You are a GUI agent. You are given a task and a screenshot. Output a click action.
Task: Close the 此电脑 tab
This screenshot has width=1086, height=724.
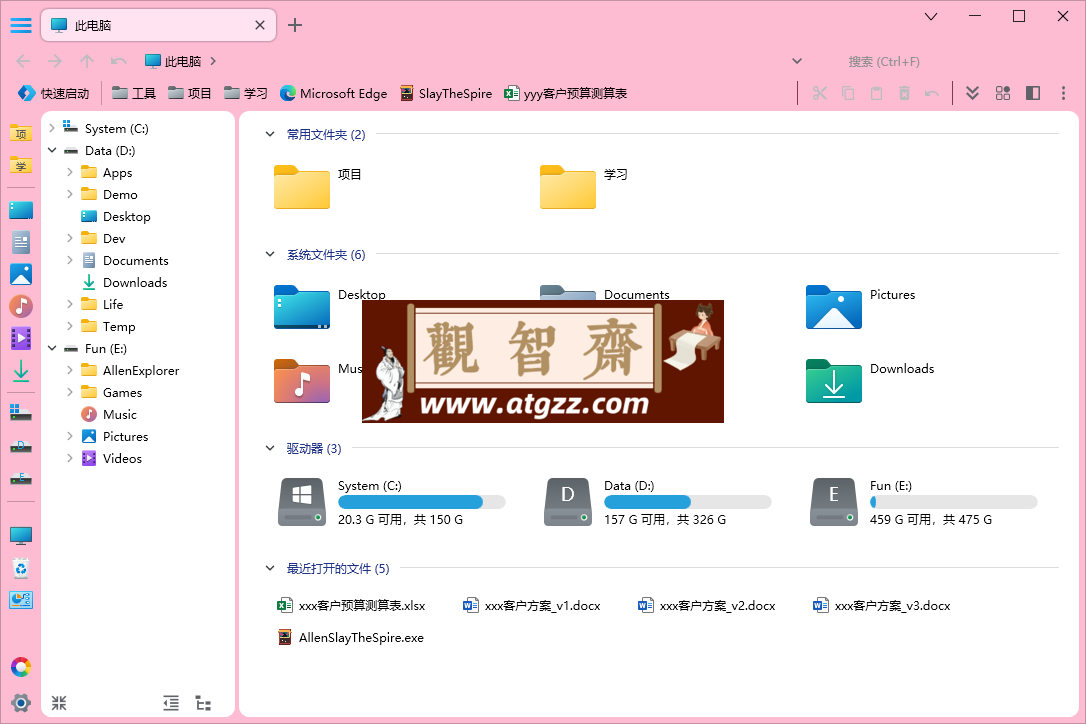(x=260, y=26)
